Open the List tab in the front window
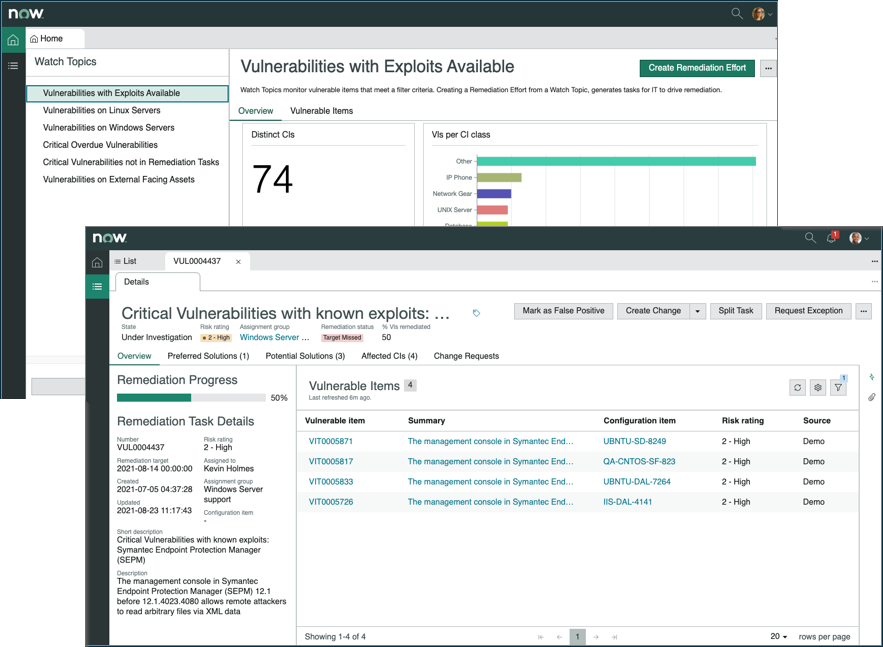The width and height of the screenshot is (883, 647). 126,261
